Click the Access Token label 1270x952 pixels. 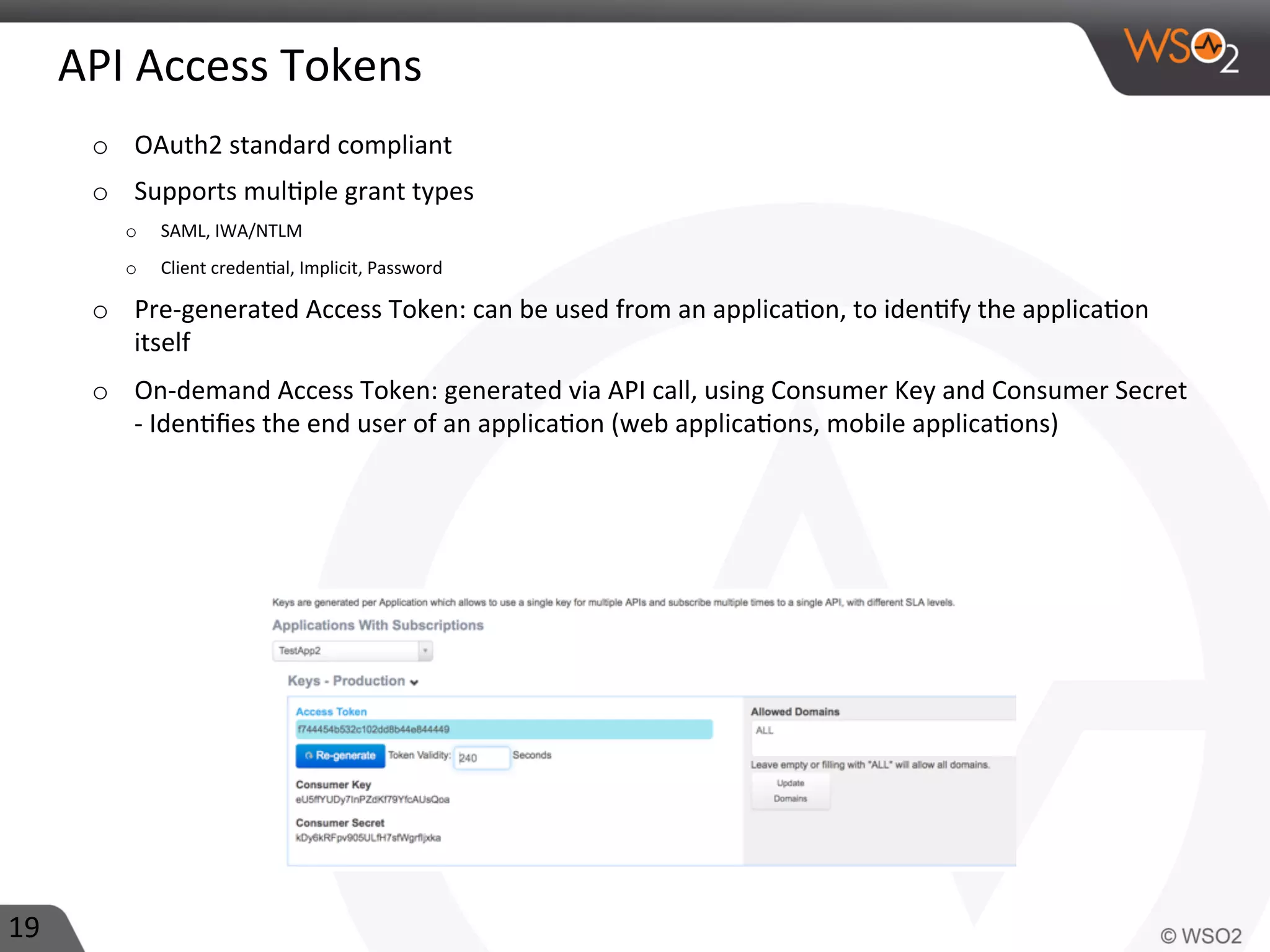pyautogui.click(x=331, y=712)
